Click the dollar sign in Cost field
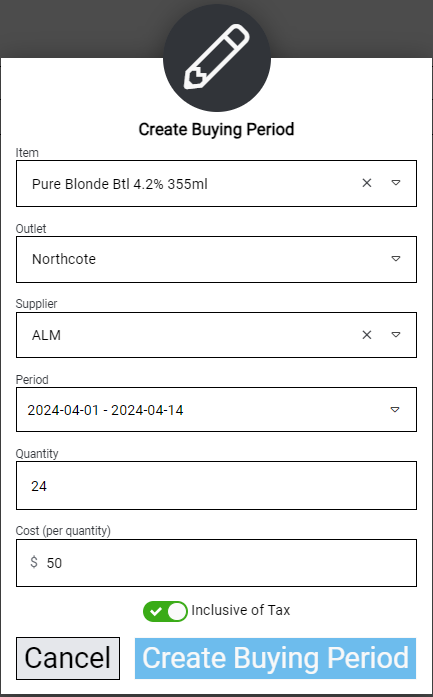 point(34,562)
